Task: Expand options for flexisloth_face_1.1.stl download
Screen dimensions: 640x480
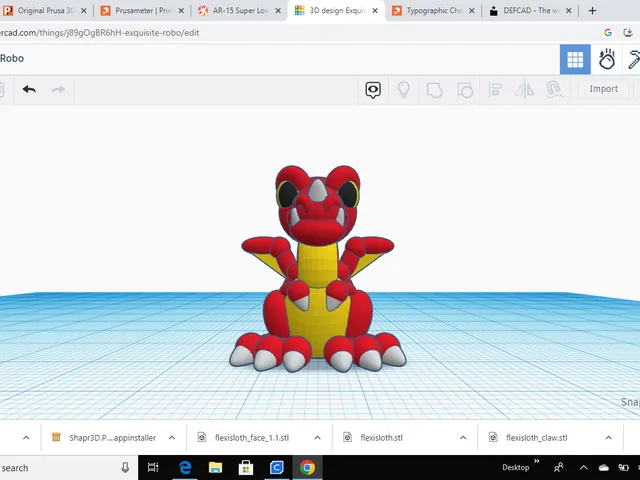Action: (x=317, y=438)
